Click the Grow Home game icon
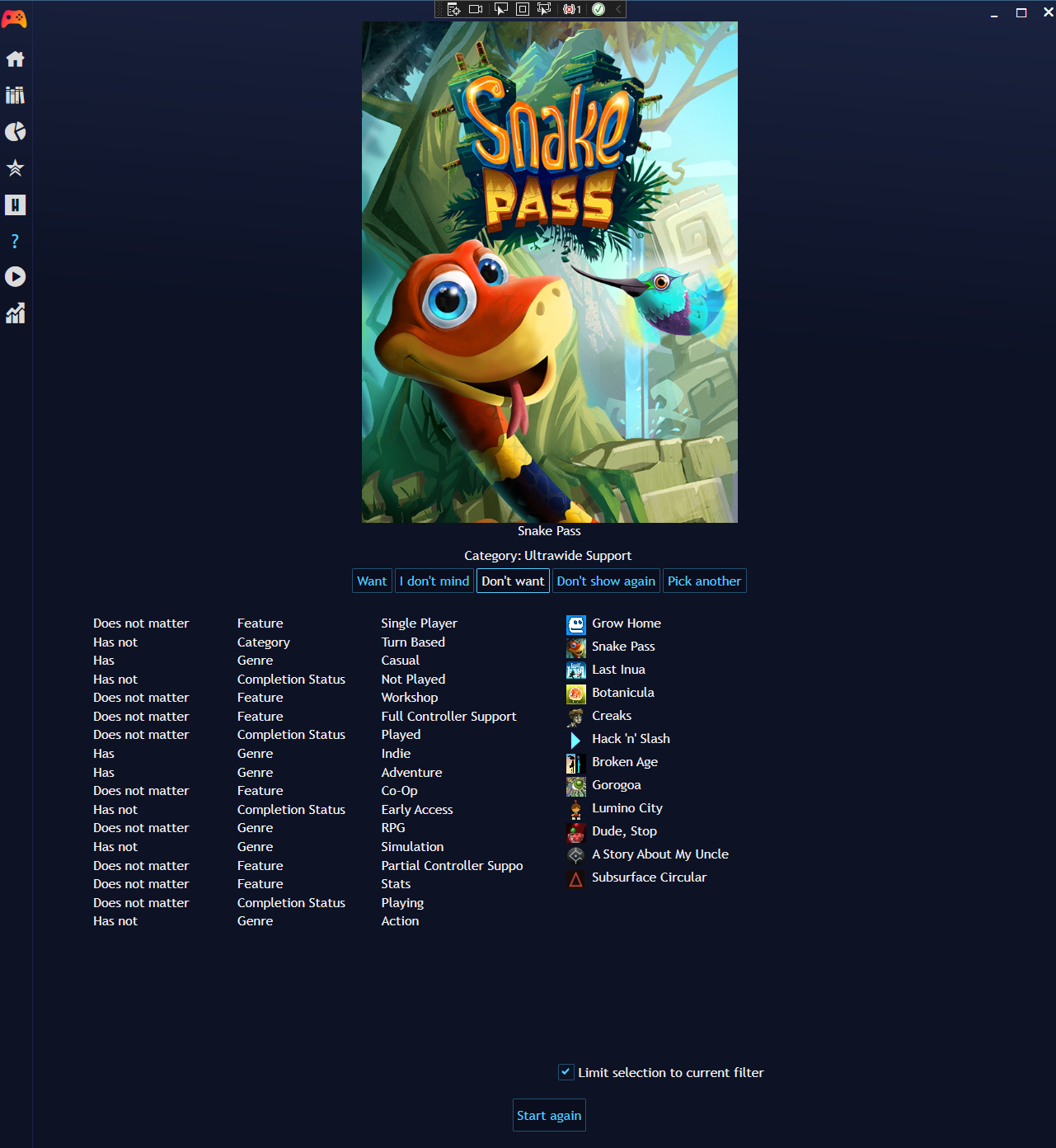This screenshot has width=1056, height=1148. (576, 624)
